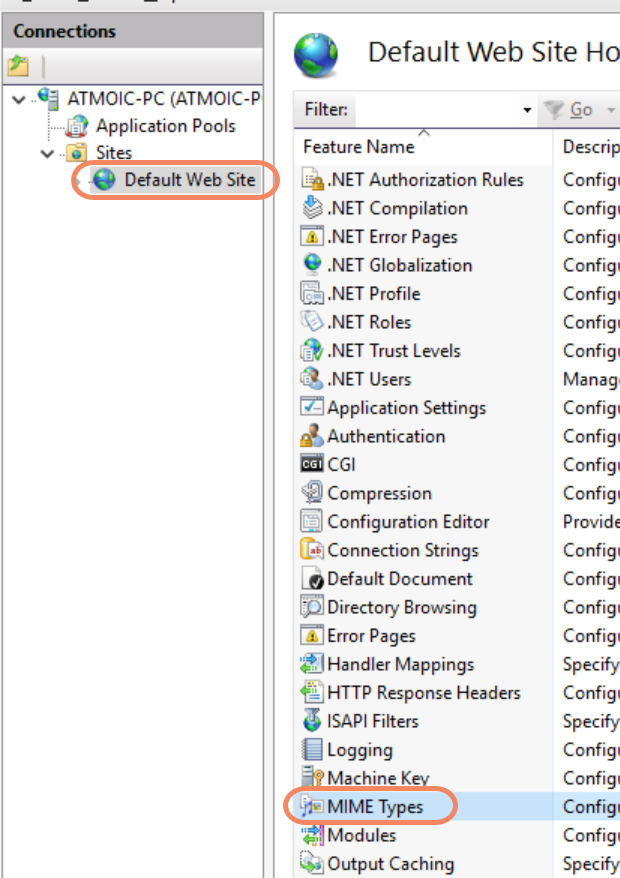Open the Directory Browsing feature
This screenshot has width=620, height=878.
[x=401, y=607]
